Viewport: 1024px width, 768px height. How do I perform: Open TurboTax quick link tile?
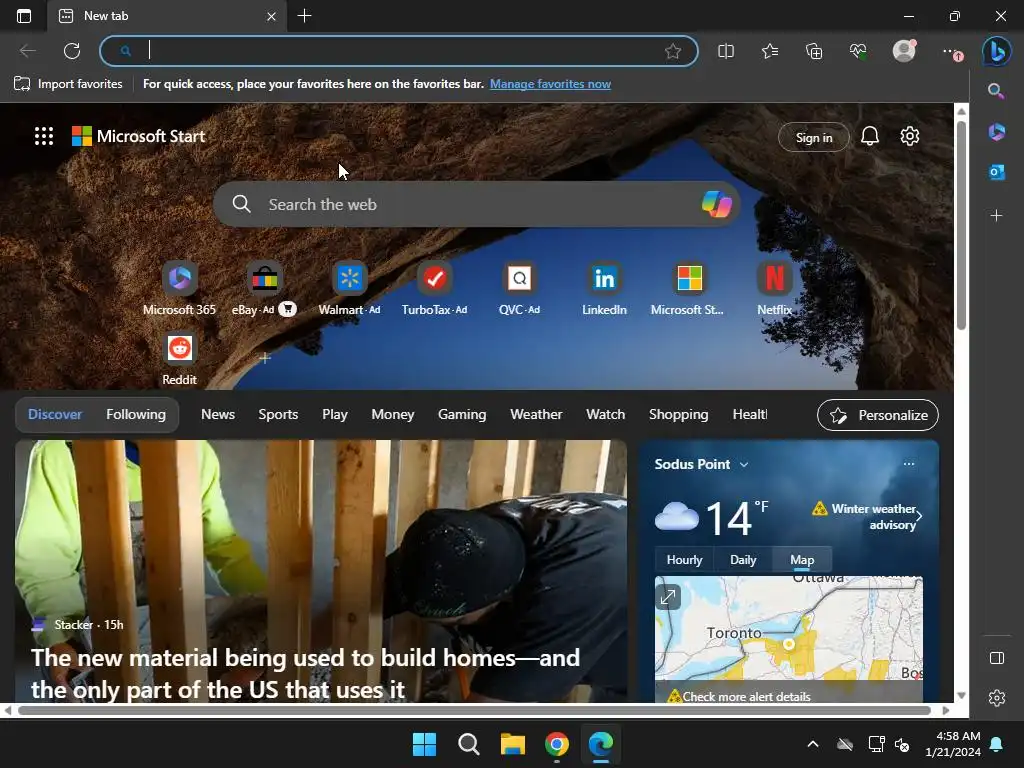(x=434, y=289)
